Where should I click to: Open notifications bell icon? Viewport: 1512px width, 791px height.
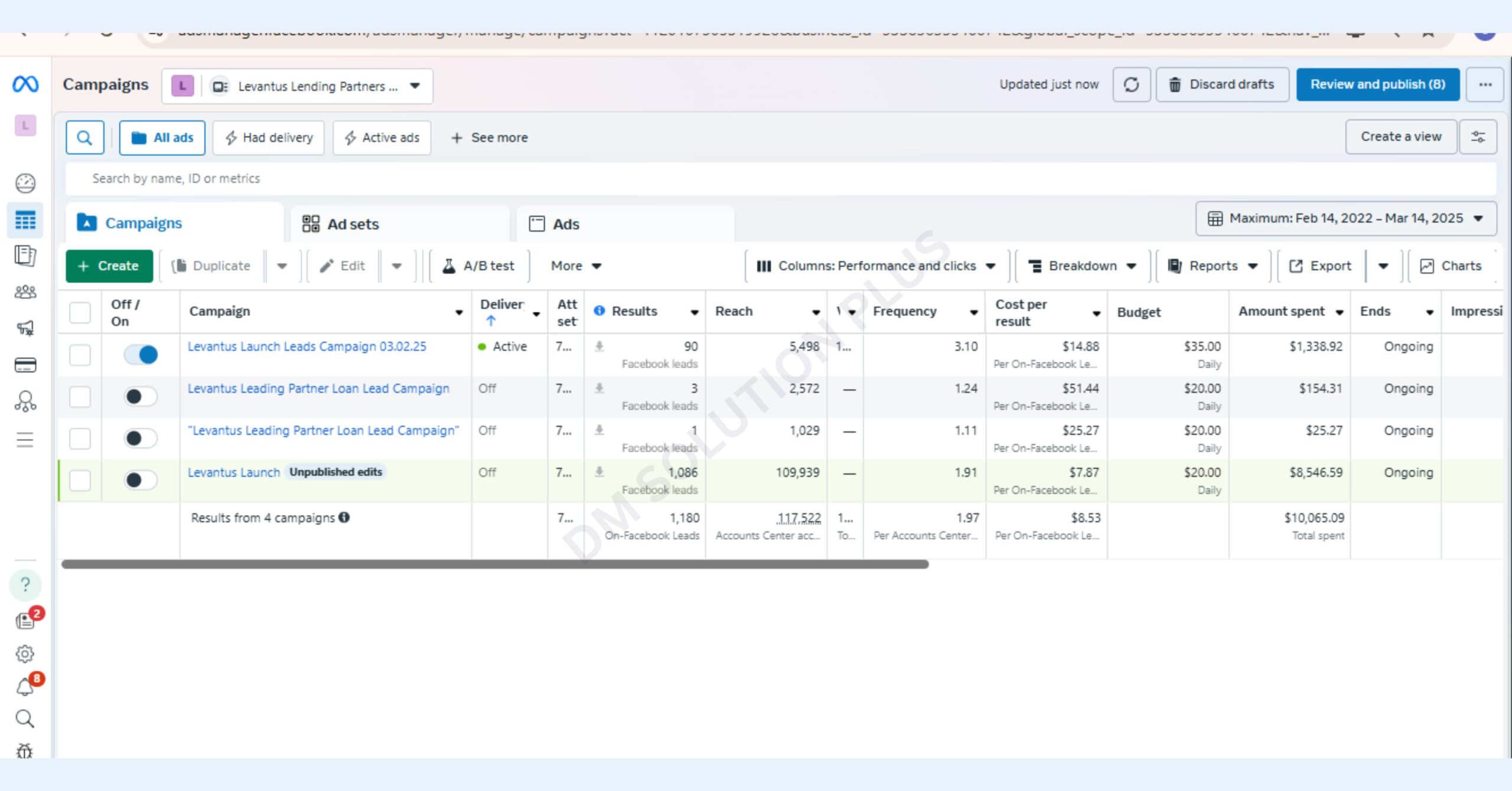[x=25, y=687]
